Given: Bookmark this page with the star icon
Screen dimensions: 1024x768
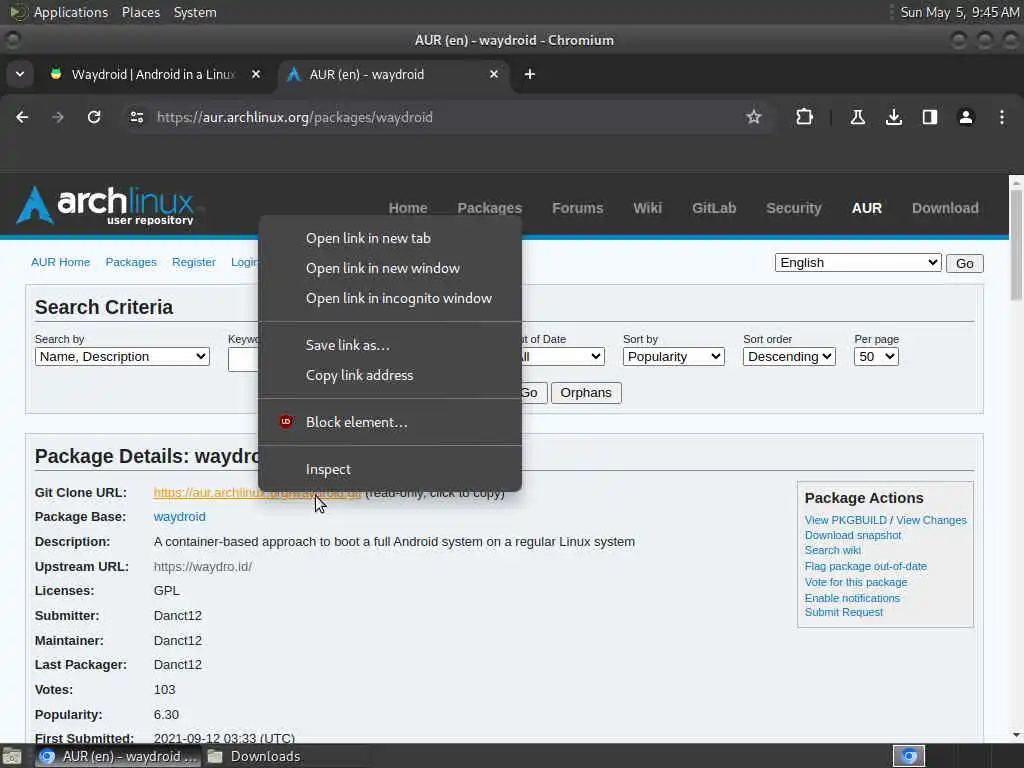Looking at the screenshot, I should pos(754,118).
